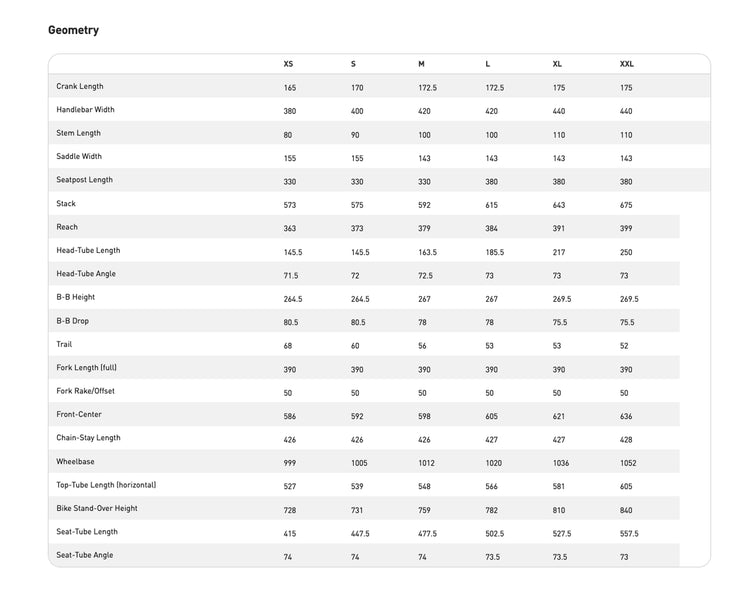
Task: Select the XS size column header
Action: coord(288,64)
